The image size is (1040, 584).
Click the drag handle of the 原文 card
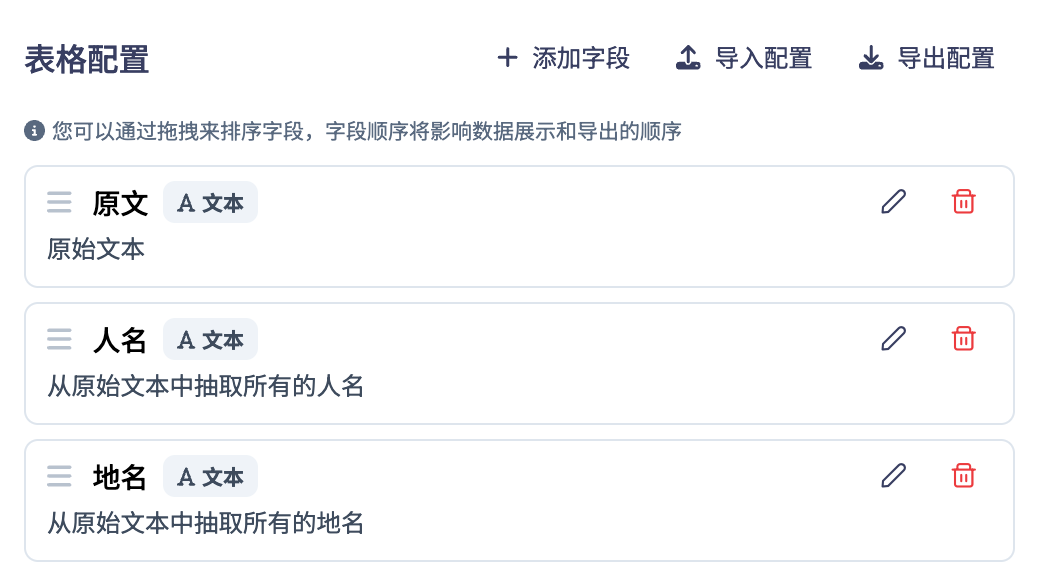(59, 202)
